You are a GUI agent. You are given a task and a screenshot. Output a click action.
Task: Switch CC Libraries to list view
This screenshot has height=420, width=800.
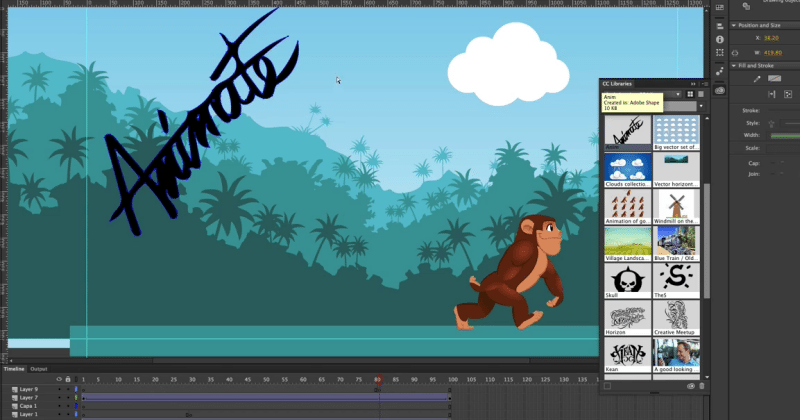tap(700, 94)
